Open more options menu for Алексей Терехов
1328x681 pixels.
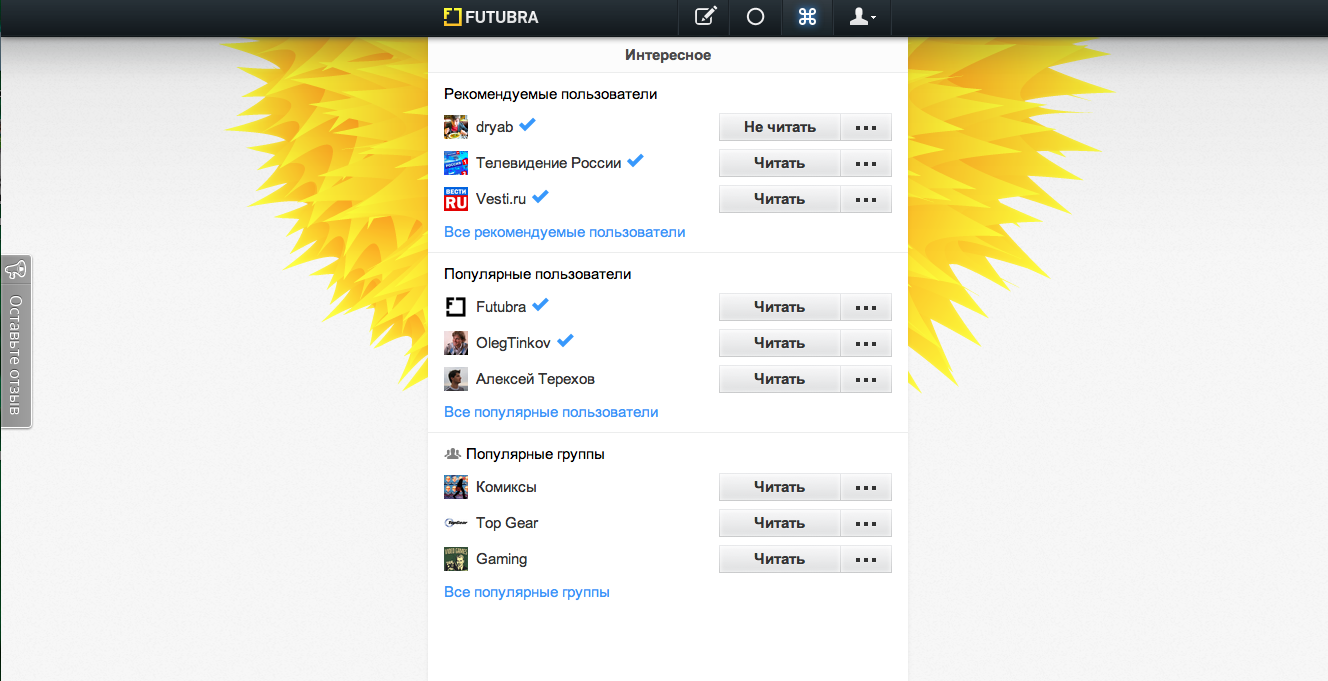(866, 379)
